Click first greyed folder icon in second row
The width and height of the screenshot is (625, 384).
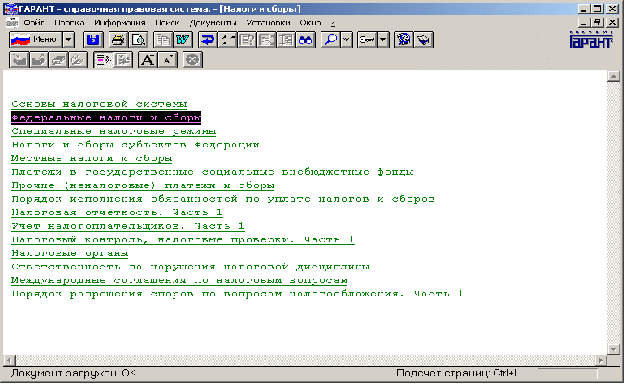coord(19,60)
